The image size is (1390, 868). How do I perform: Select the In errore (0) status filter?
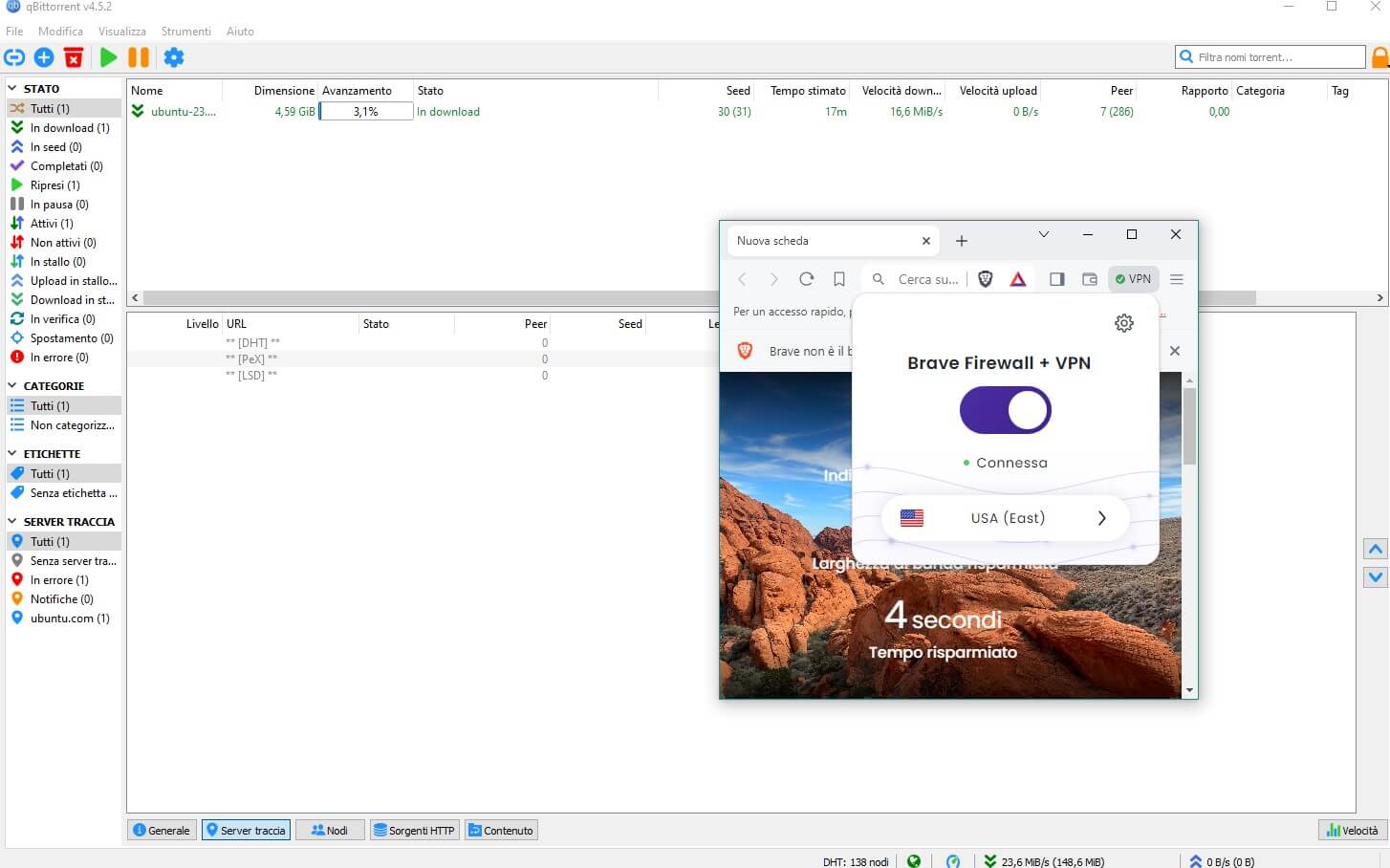pyautogui.click(x=64, y=358)
